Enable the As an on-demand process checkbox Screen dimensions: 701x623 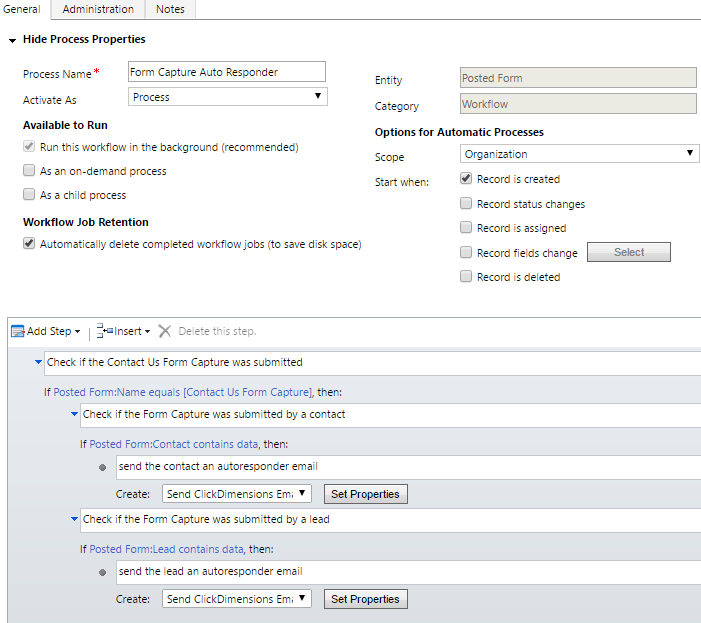point(30,171)
